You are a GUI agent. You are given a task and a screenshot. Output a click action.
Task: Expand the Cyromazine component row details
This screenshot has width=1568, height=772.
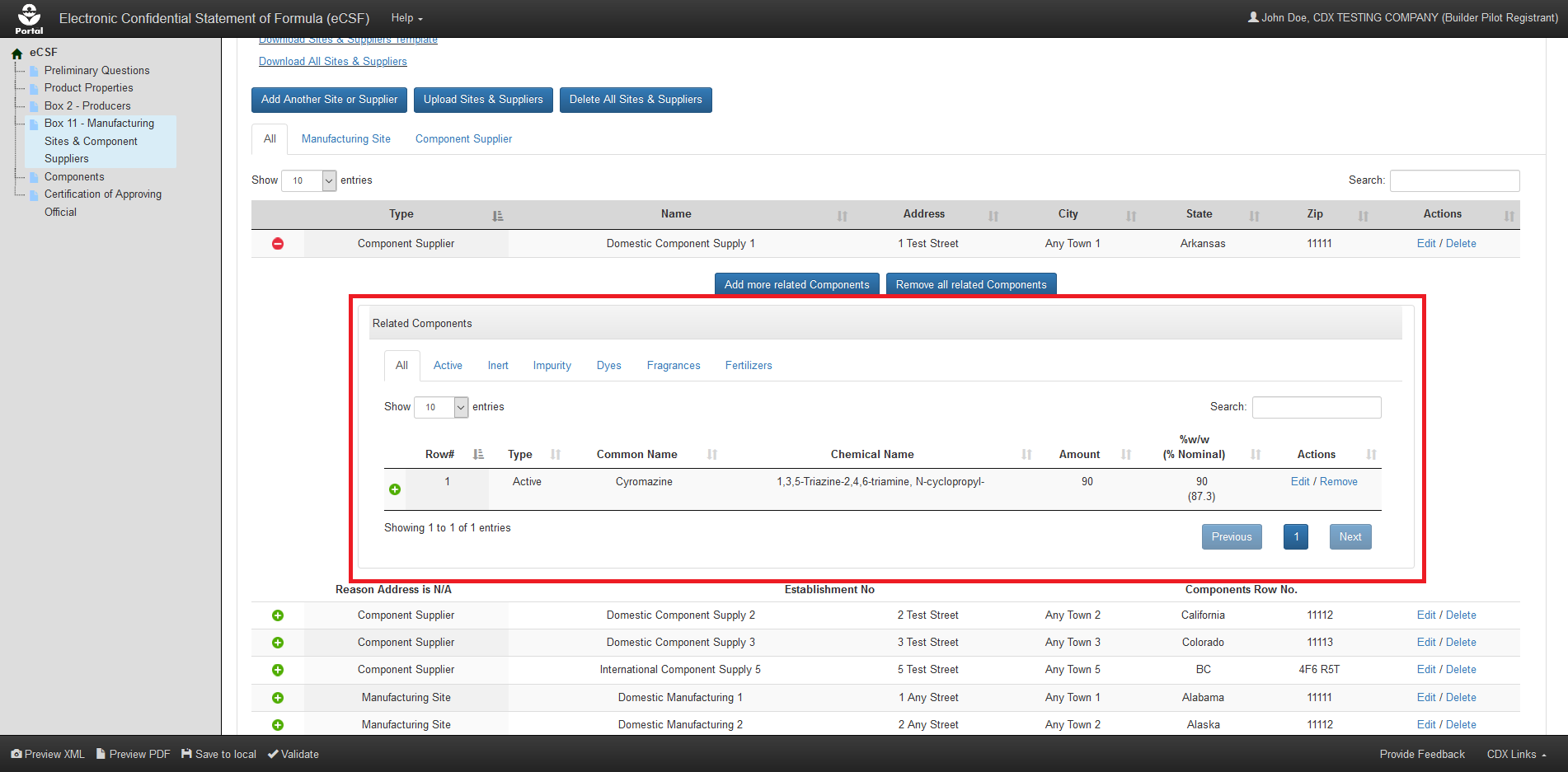pyautogui.click(x=395, y=489)
